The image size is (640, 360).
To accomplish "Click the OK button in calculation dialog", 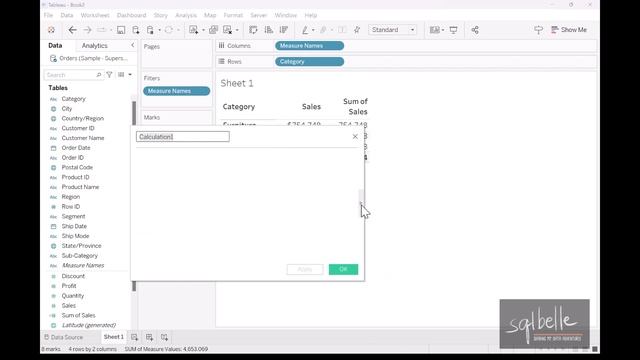I will point(343,269).
